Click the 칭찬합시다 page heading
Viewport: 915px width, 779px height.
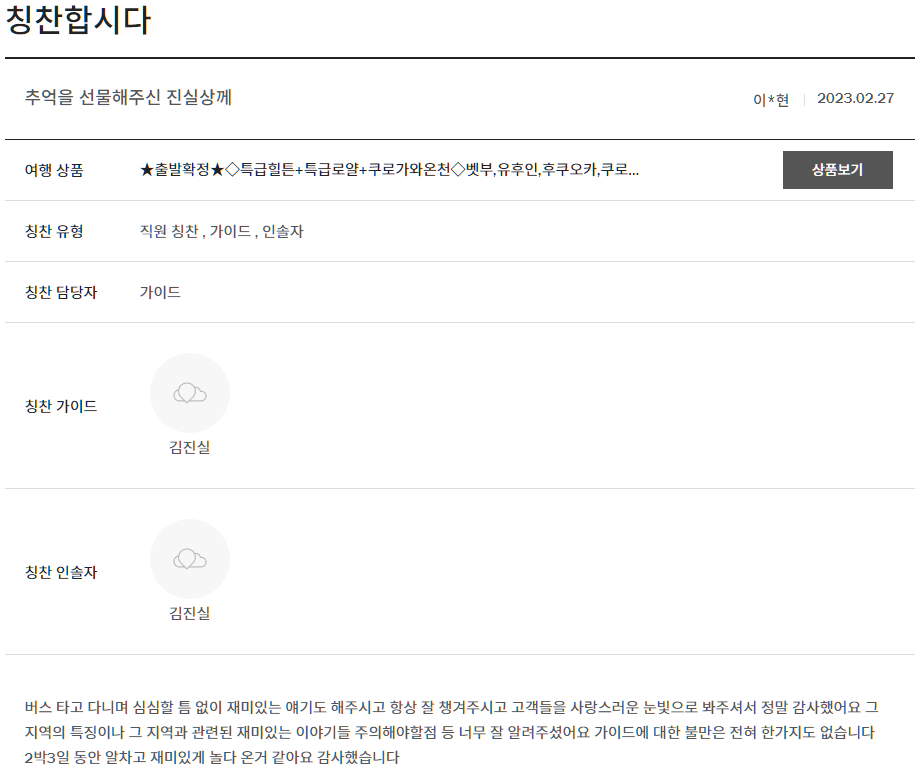pos(78,20)
